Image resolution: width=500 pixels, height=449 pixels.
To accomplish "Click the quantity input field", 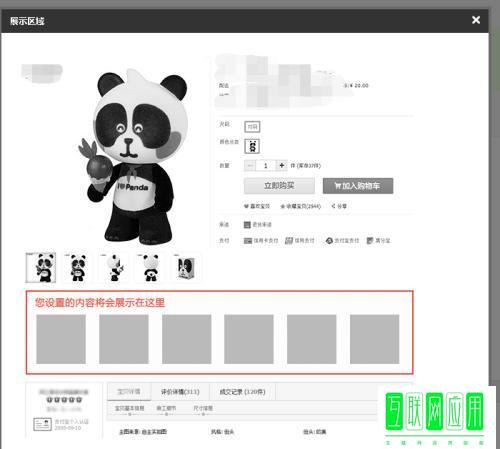I will coord(266,165).
